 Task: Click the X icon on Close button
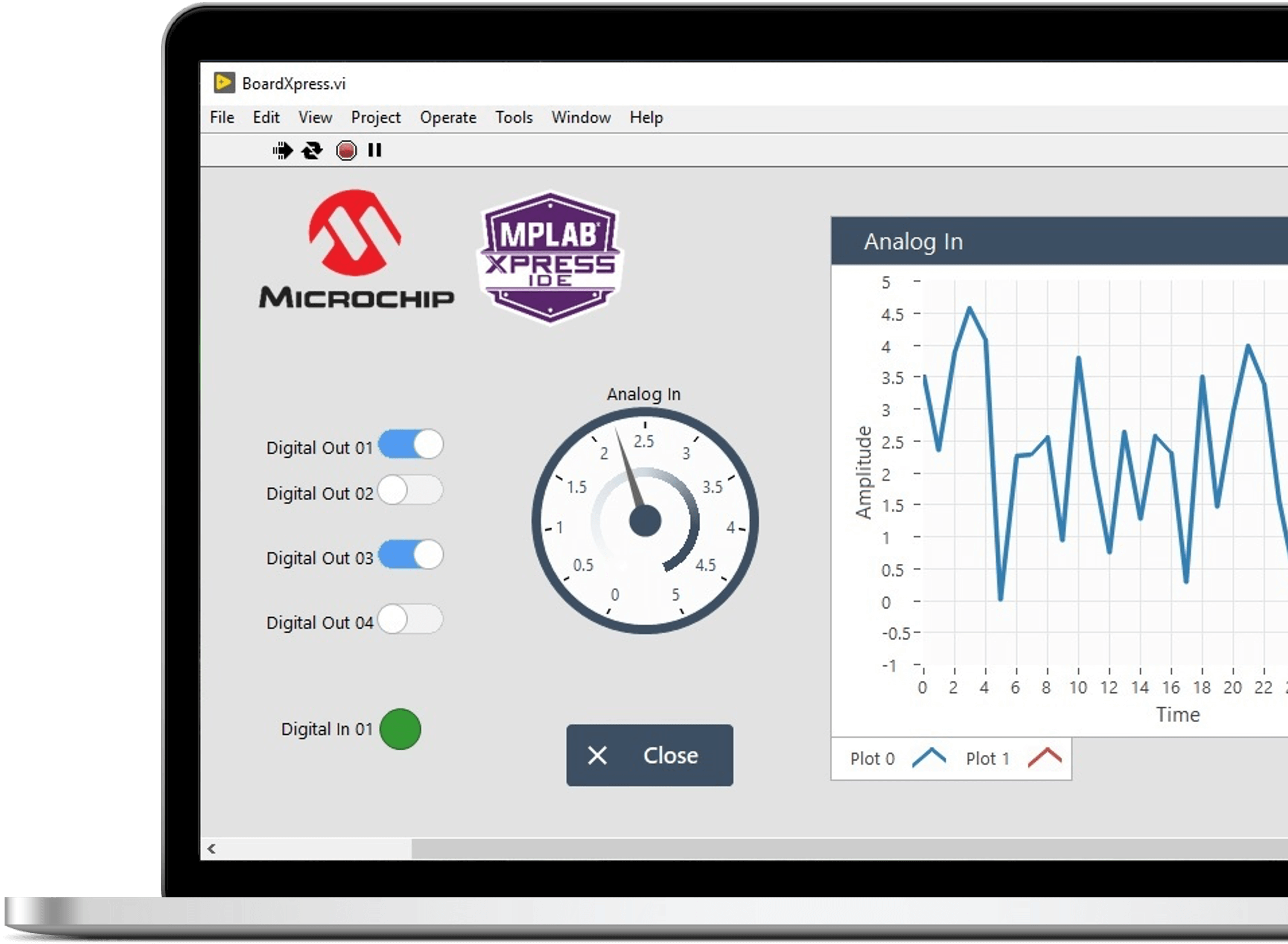coord(597,755)
